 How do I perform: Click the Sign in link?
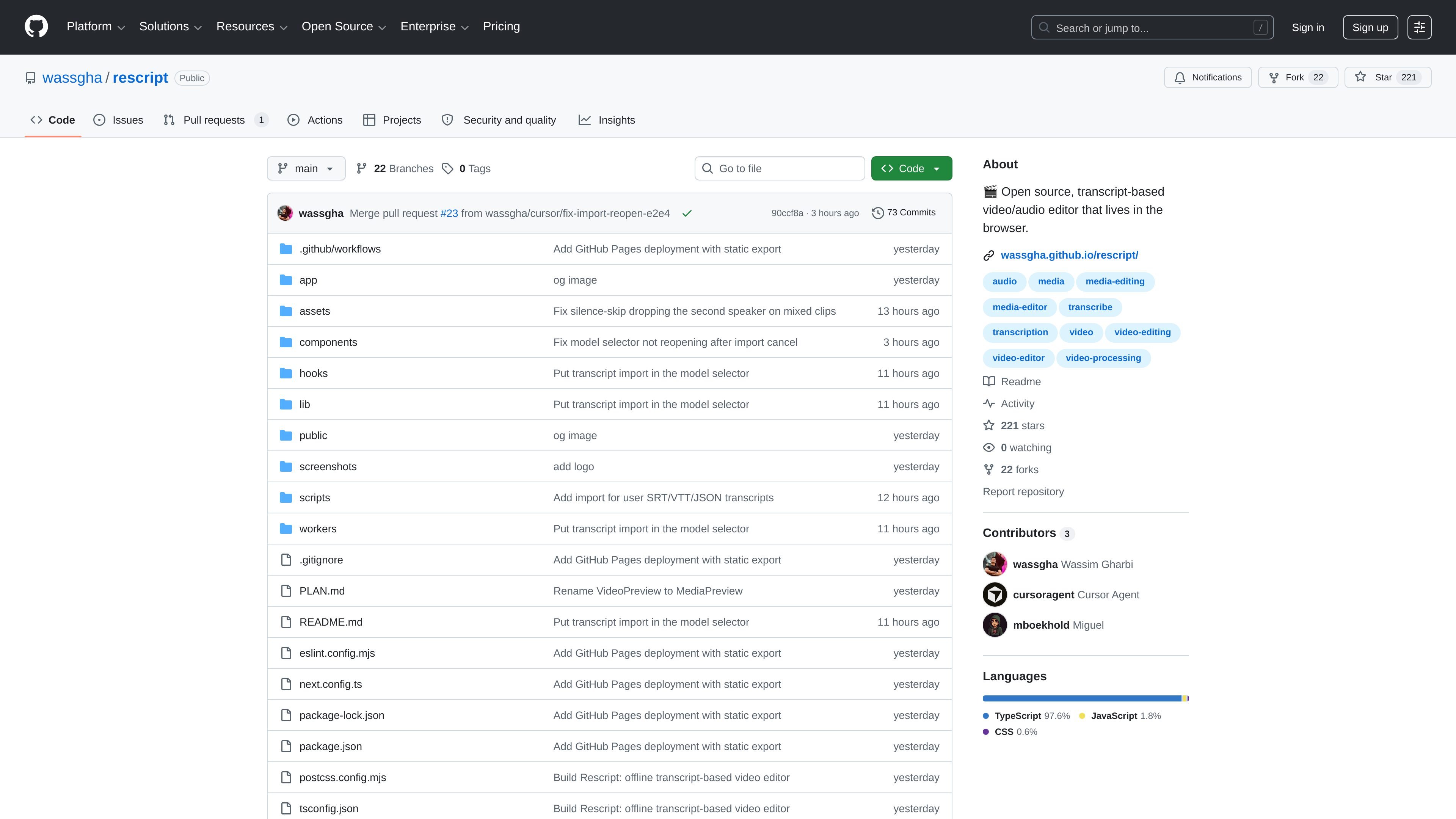tap(1308, 27)
